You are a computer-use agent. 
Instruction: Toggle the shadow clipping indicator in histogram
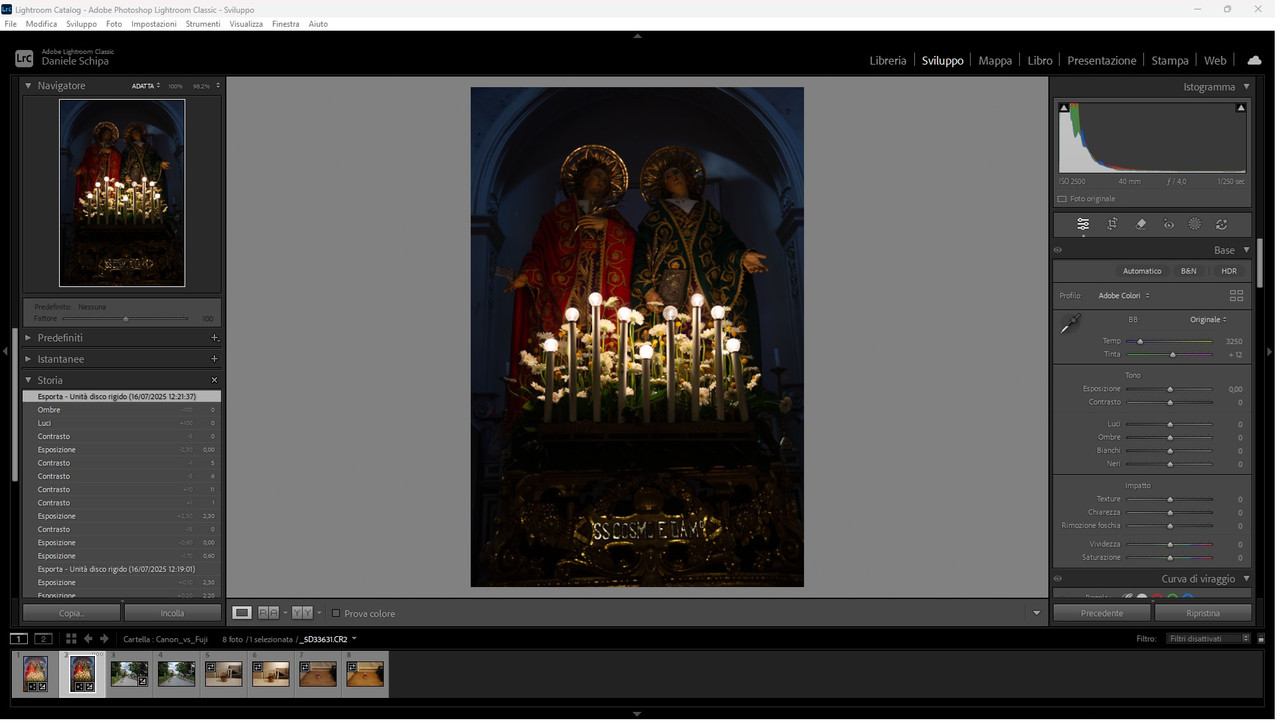tap(1064, 108)
